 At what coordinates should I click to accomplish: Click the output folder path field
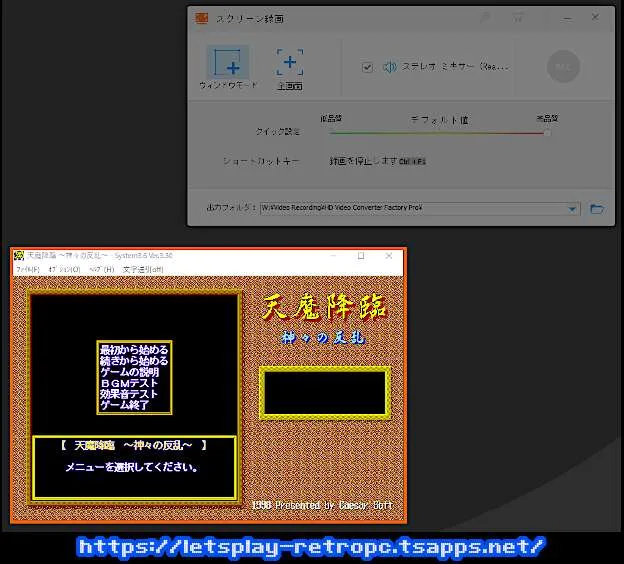pyautogui.click(x=420, y=208)
